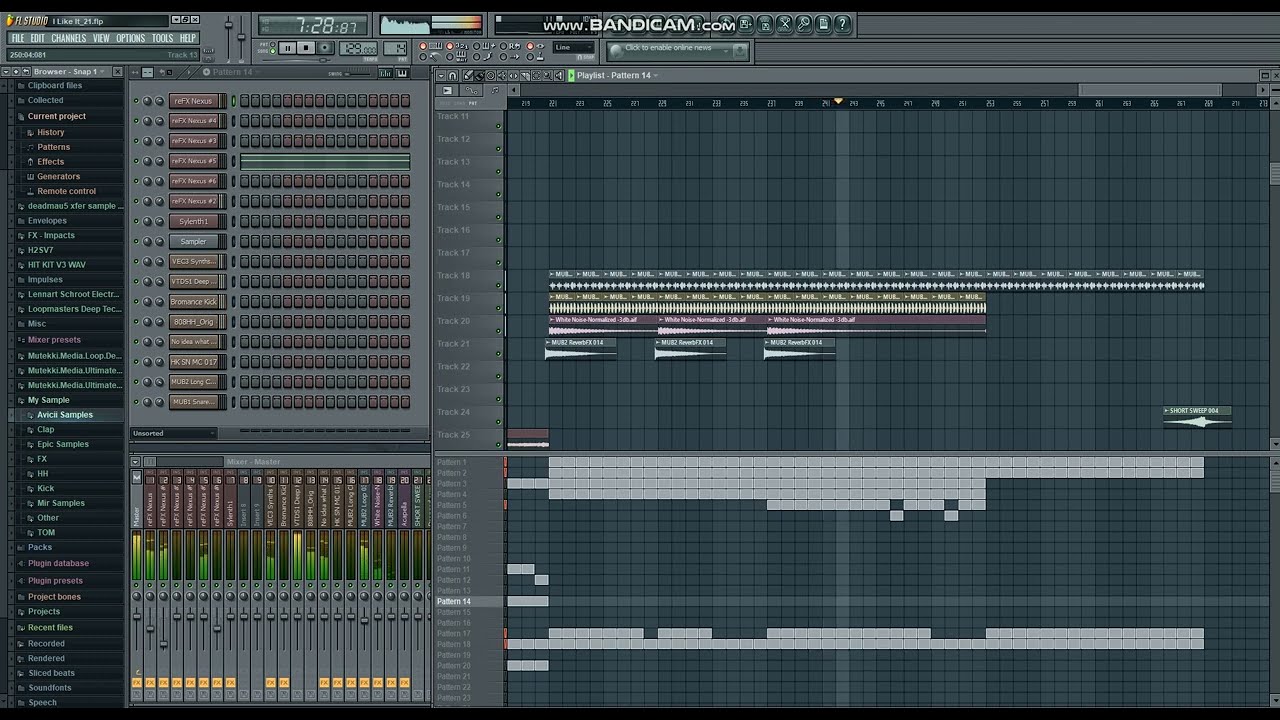Open the step sequencer keyboard editor
This screenshot has width=1280, height=720.
pos(402,73)
